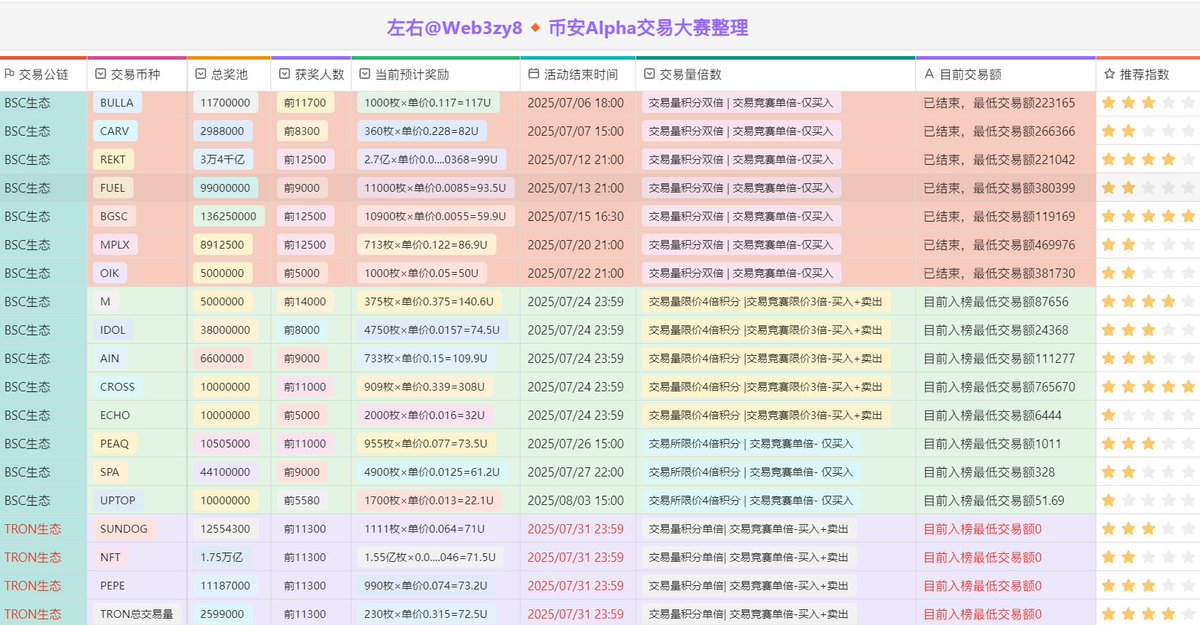Select the 前11700 winners tag
This screenshot has height=625, width=1200.
(304, 102)
